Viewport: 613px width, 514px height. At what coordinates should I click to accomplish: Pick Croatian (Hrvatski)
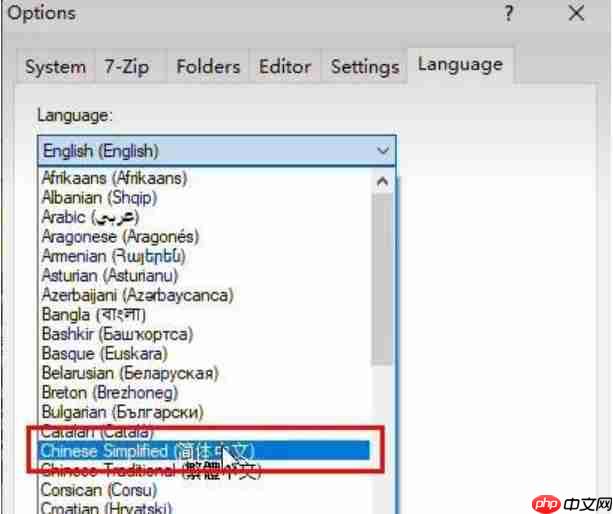click(205, 507)
